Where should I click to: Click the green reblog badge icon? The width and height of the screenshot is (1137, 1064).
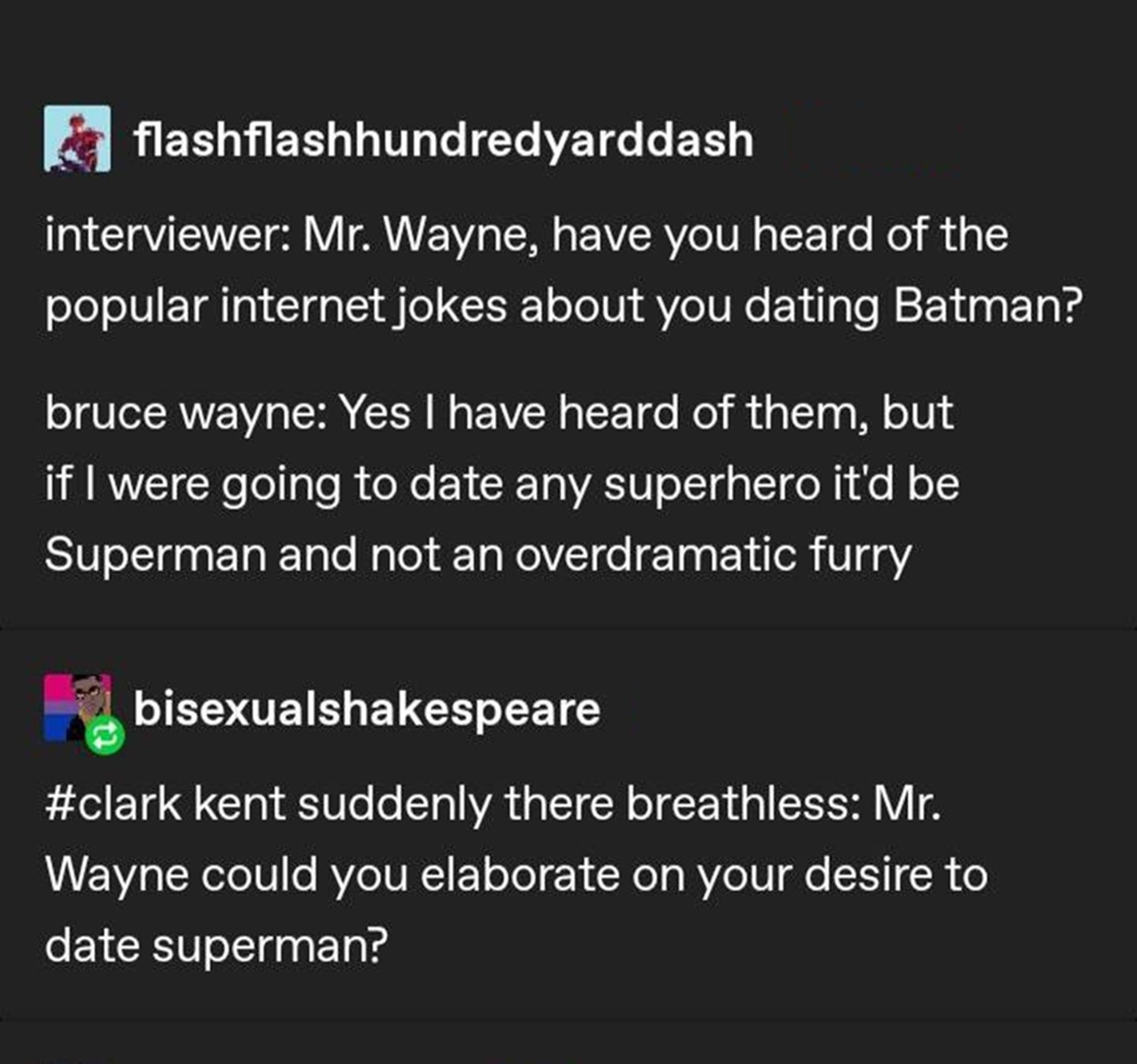coord(105,735)
